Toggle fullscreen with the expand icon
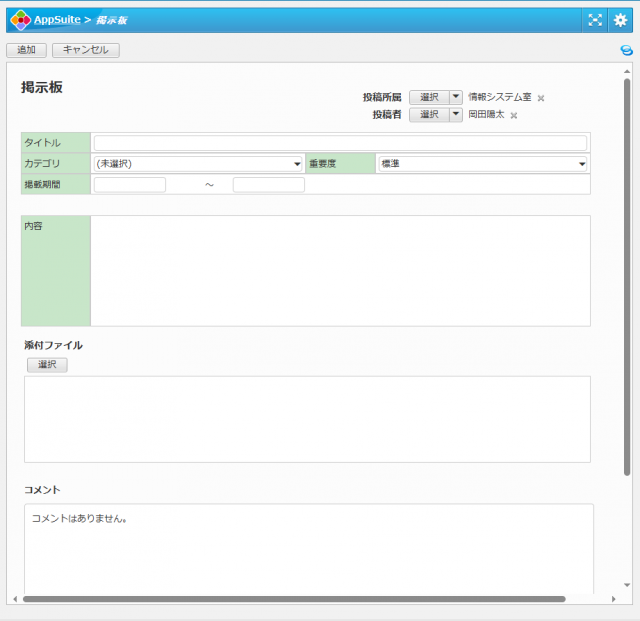The height and width of the screenshot is (621, 640). click(595, 19)
